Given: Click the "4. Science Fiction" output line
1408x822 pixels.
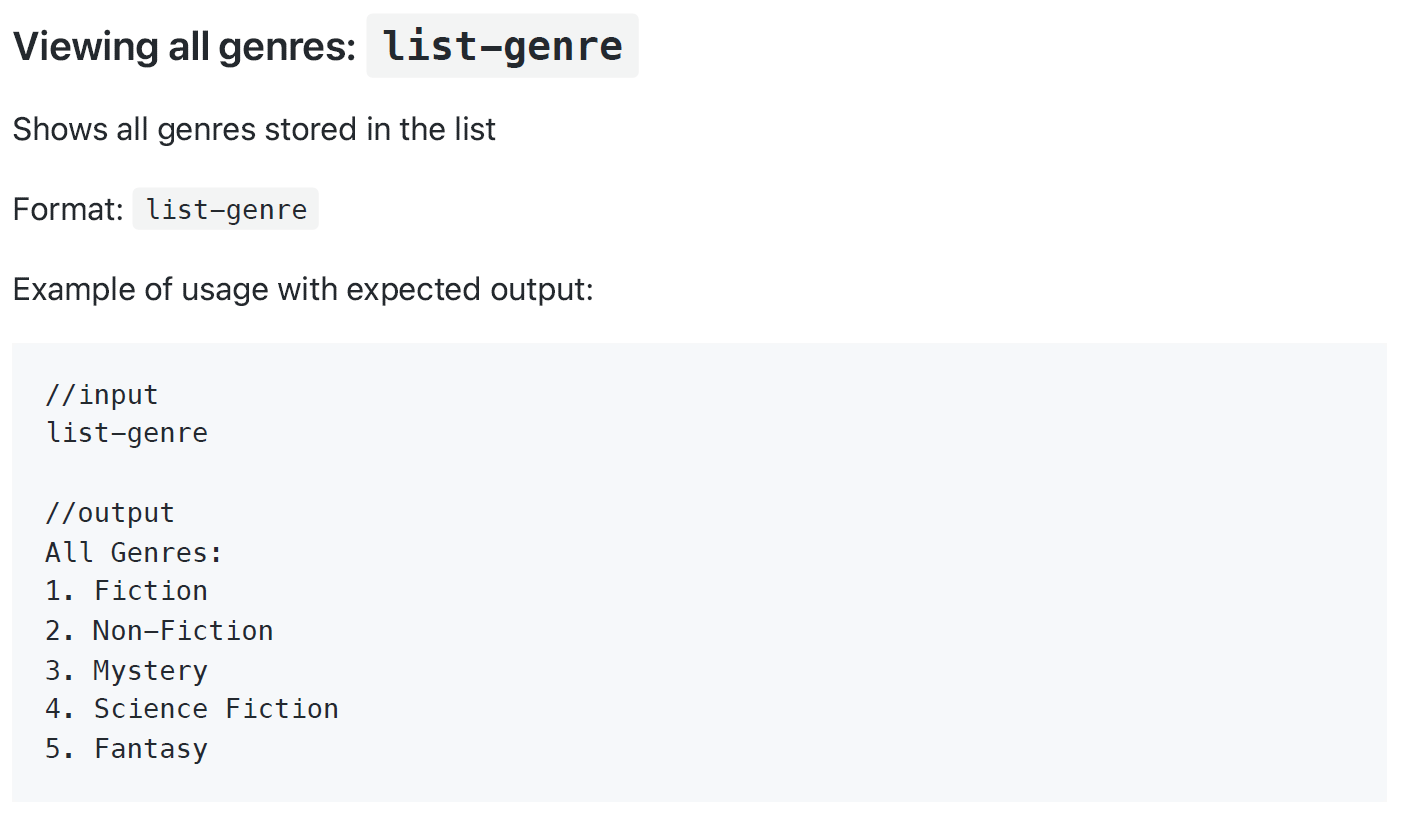Looking at the screenshot, I should point(192,709).
